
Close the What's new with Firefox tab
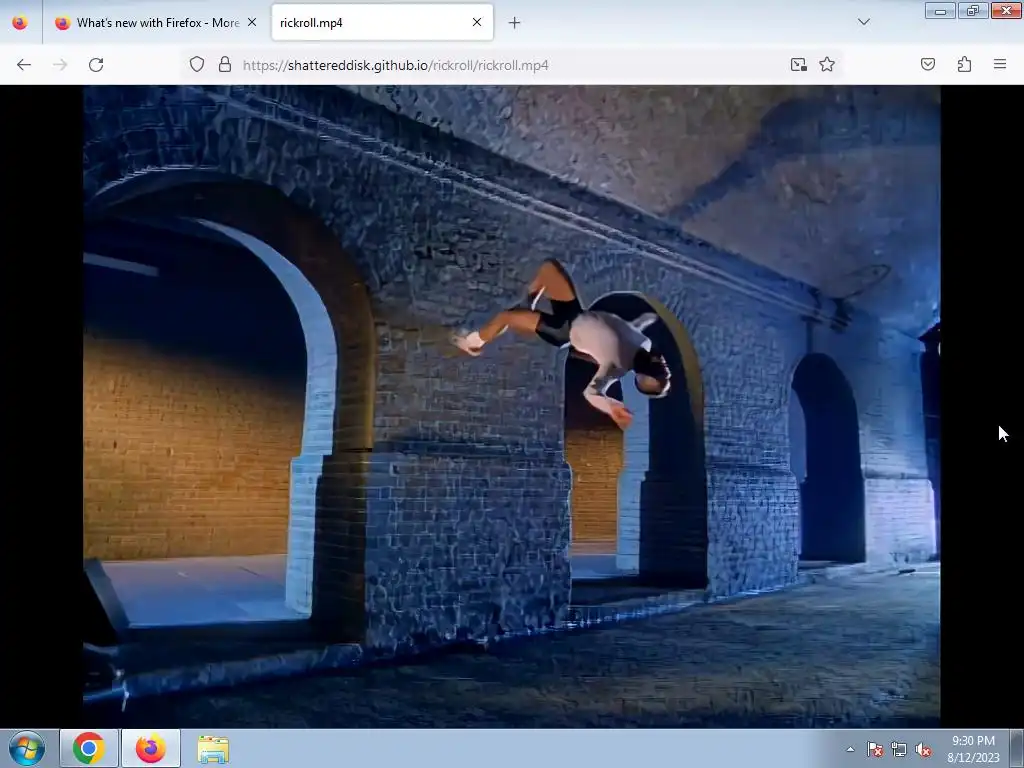[x=252, y=22]
